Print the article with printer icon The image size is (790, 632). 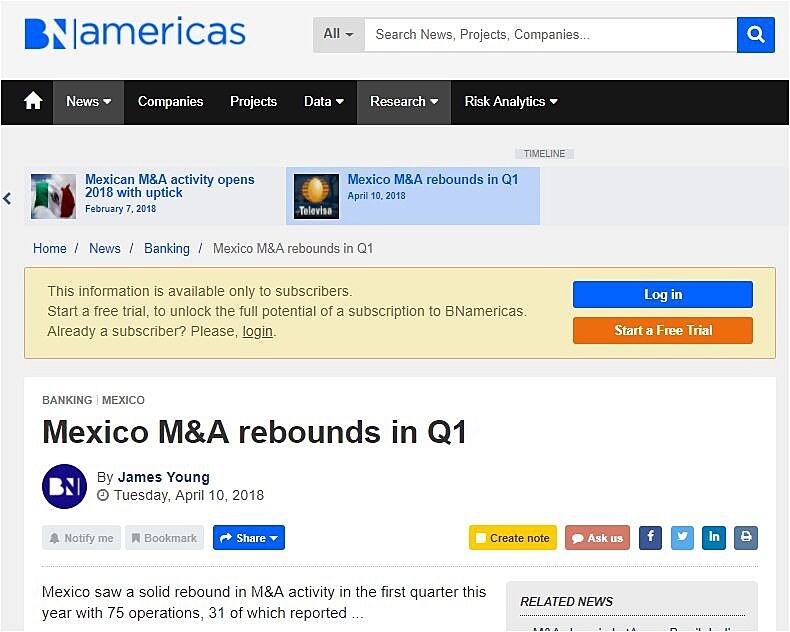tap(746, 537)
